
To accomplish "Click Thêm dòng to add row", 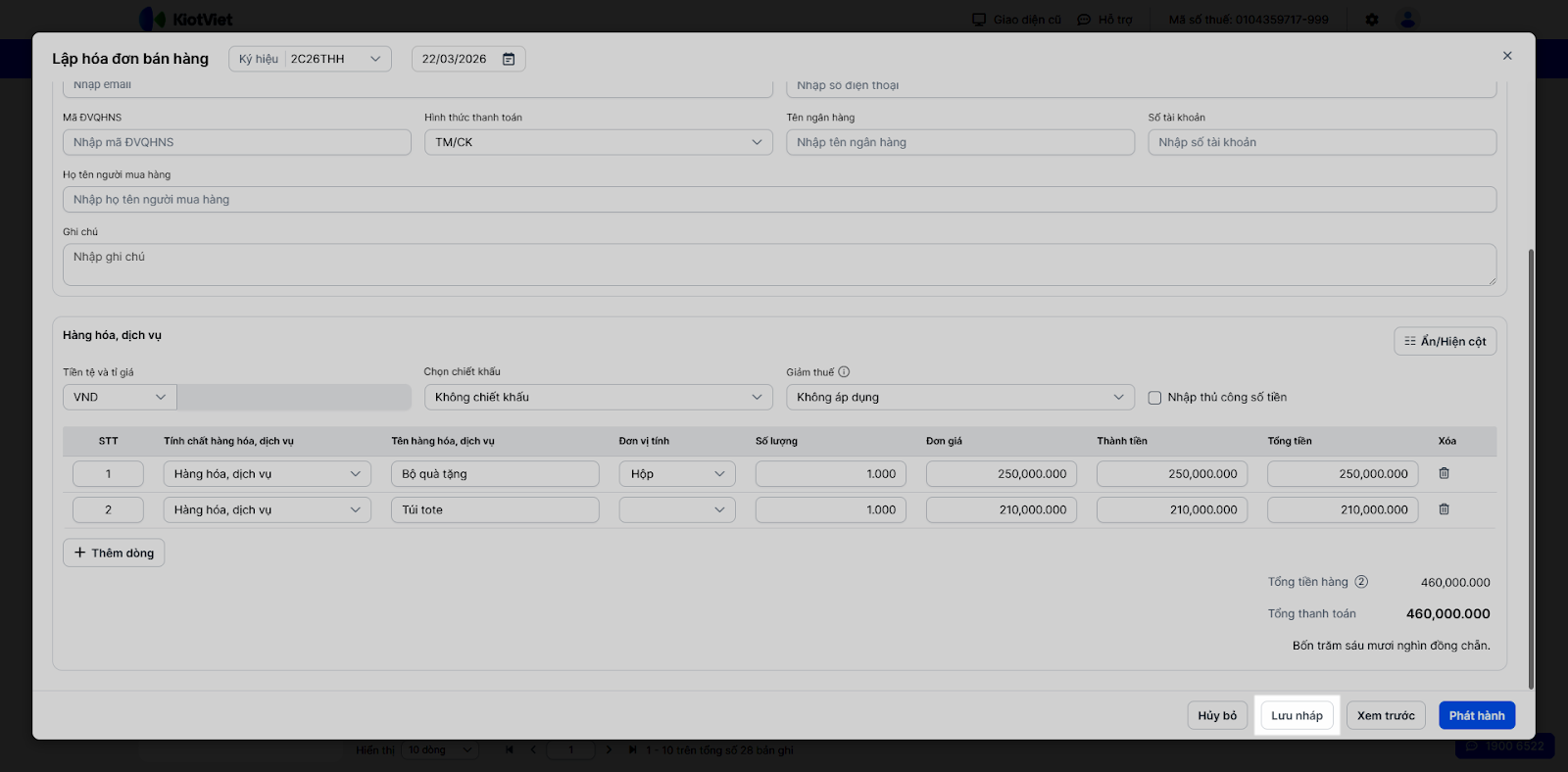I will coord(114,553).
